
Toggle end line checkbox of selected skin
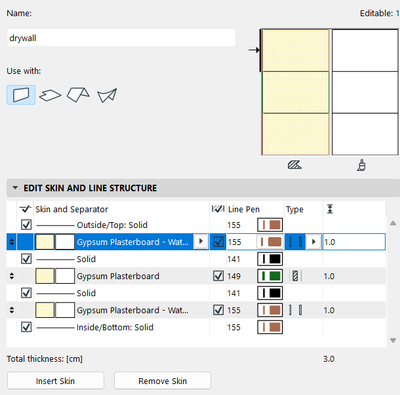pyautogui.click(x=218, y=242)
